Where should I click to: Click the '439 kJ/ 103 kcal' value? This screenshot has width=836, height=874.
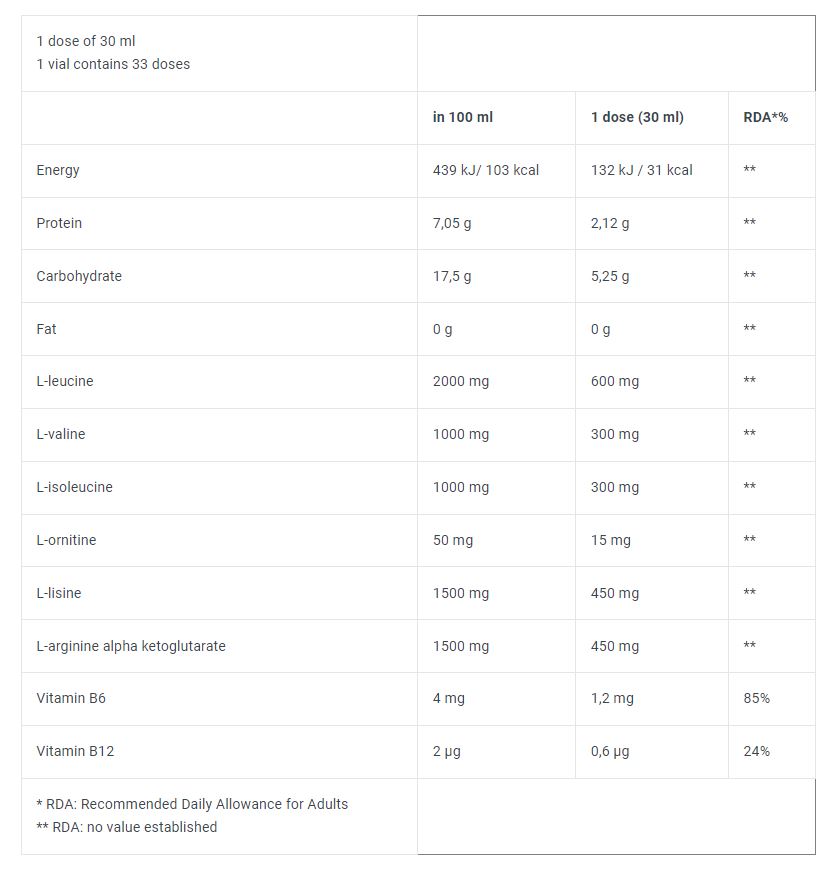pyautogui.click(x=485, y=170)
